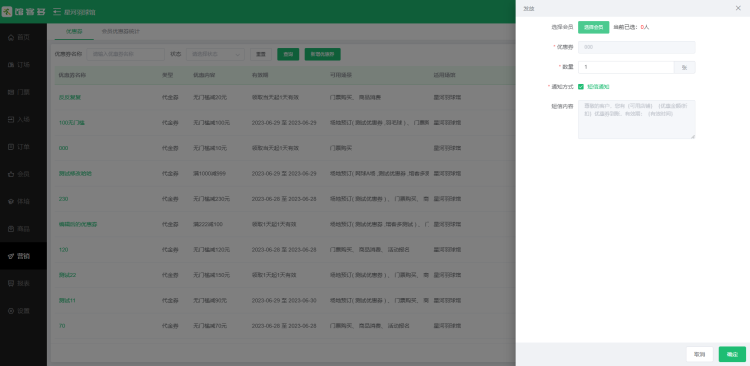Click the 可用场景 column header
The image size is (750, 366).
click(341, 75)
